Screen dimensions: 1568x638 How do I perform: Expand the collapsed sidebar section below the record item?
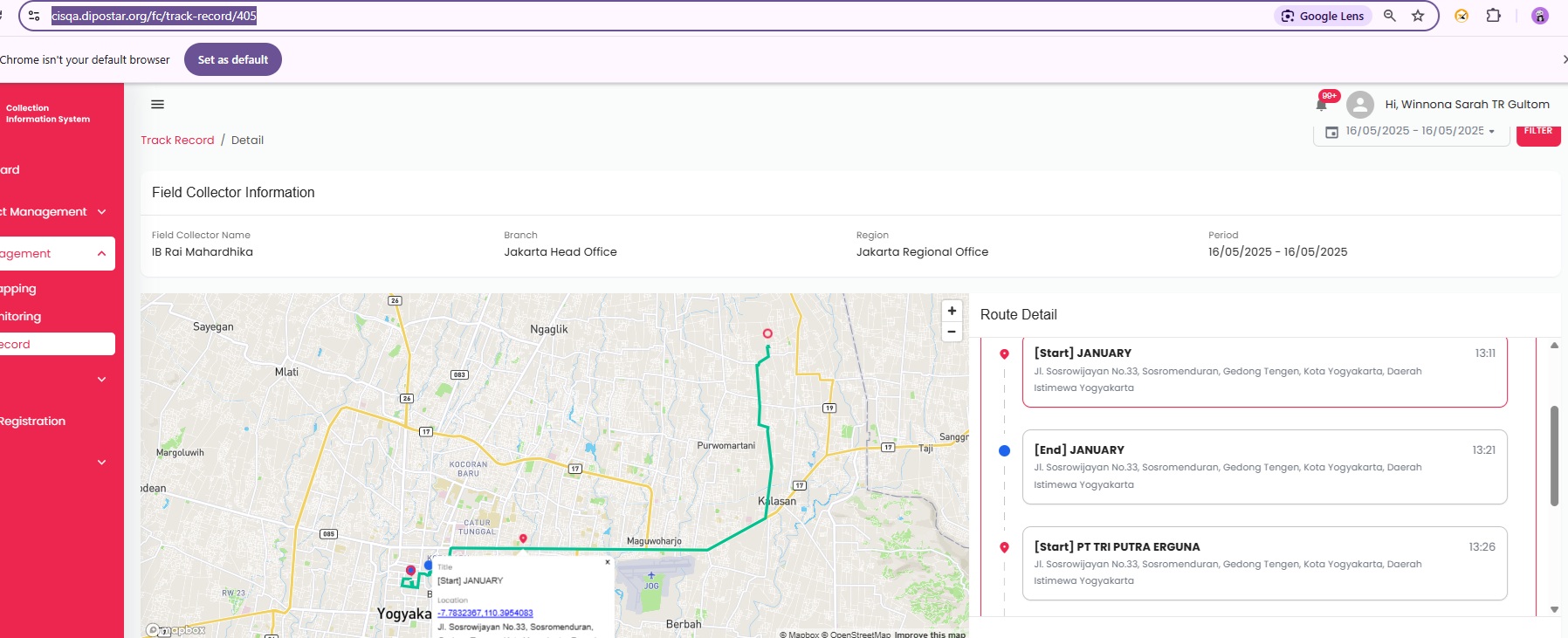tap(101, 380)
